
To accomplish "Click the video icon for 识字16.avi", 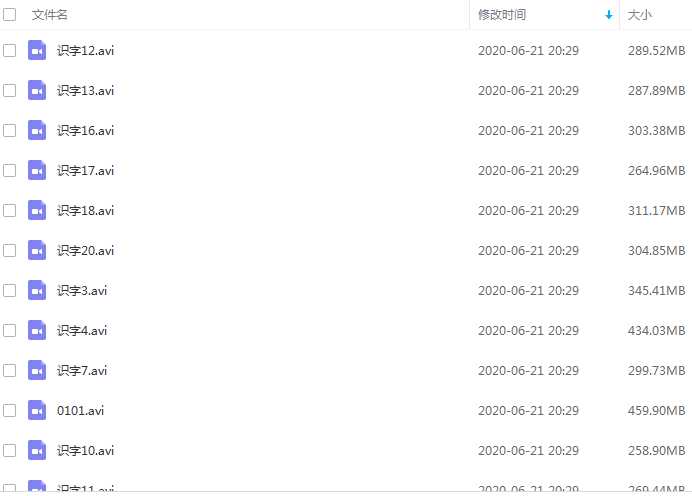I will click(37, 130).
